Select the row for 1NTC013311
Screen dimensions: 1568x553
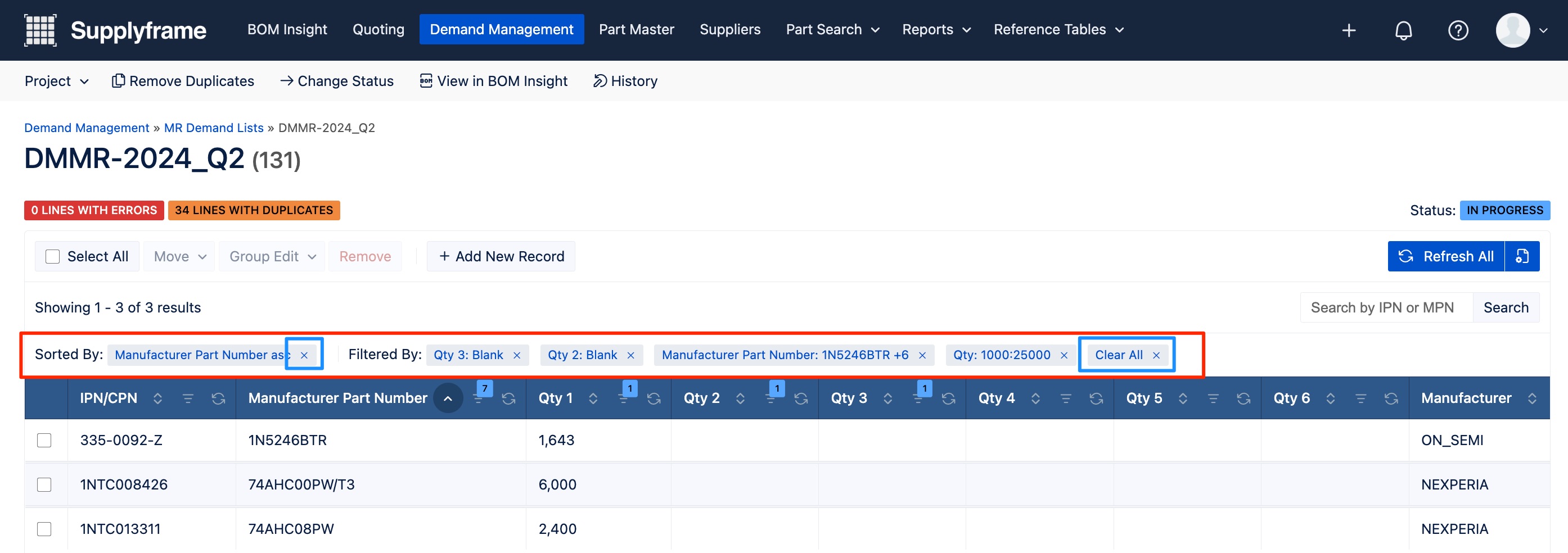pyautogui.click(x=44, y=529)
